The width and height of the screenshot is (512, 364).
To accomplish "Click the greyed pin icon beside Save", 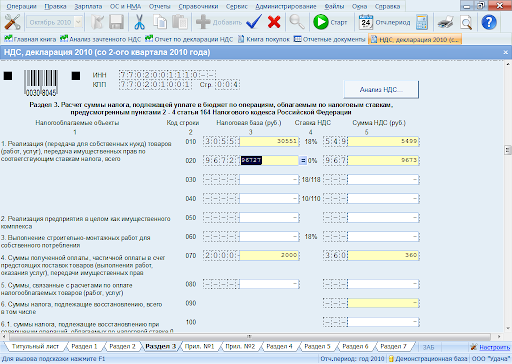I will coord(97,22).
